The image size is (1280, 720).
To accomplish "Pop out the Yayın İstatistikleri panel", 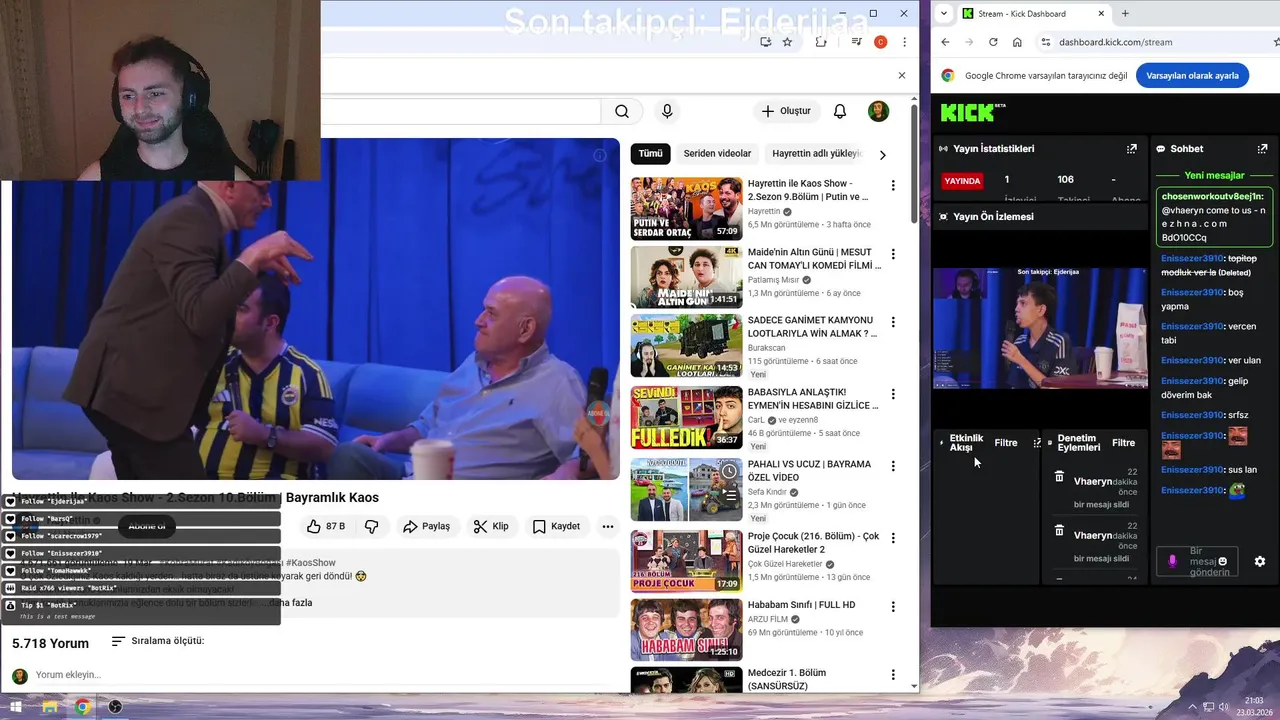I will [1131, 149].
